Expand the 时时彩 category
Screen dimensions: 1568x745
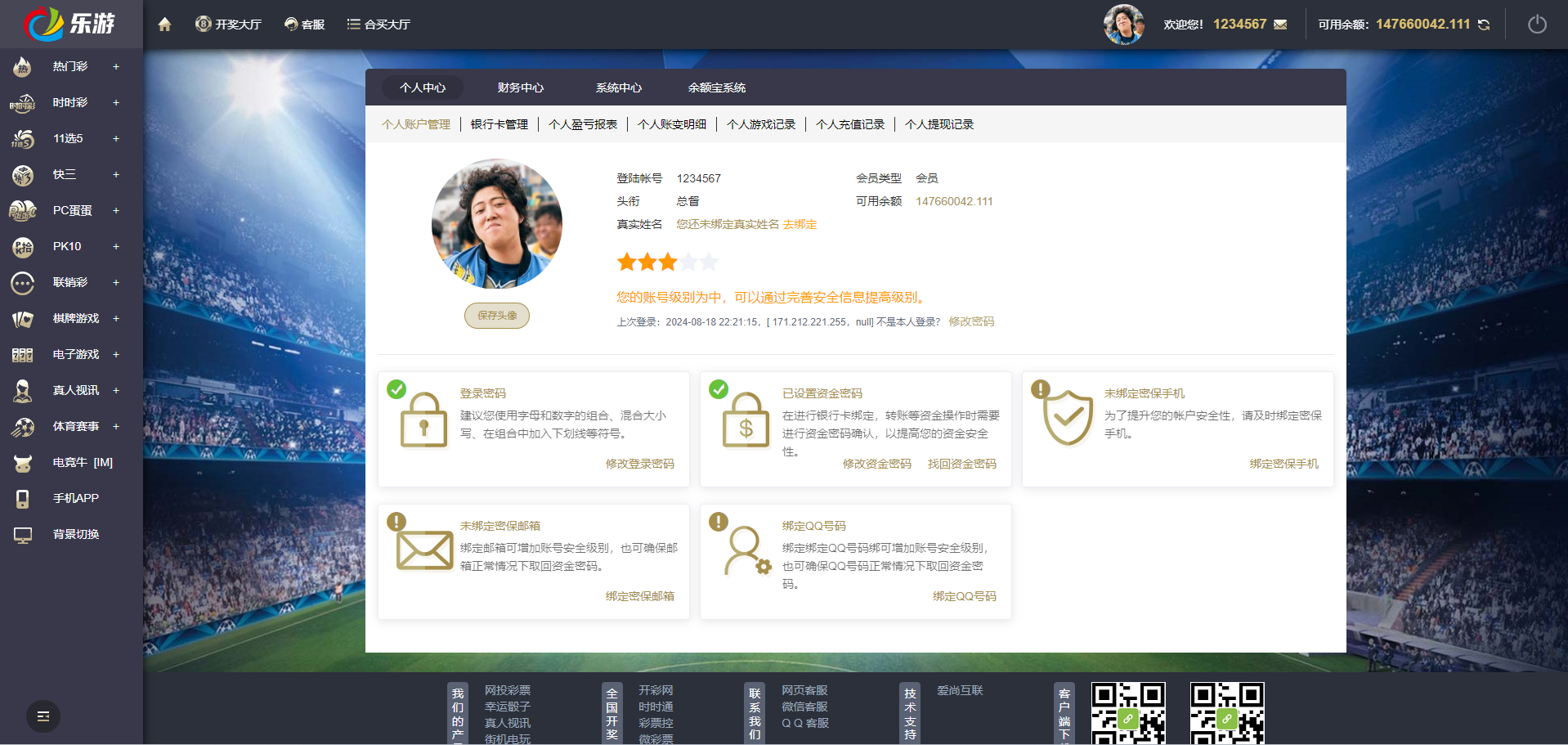point(116,102)
